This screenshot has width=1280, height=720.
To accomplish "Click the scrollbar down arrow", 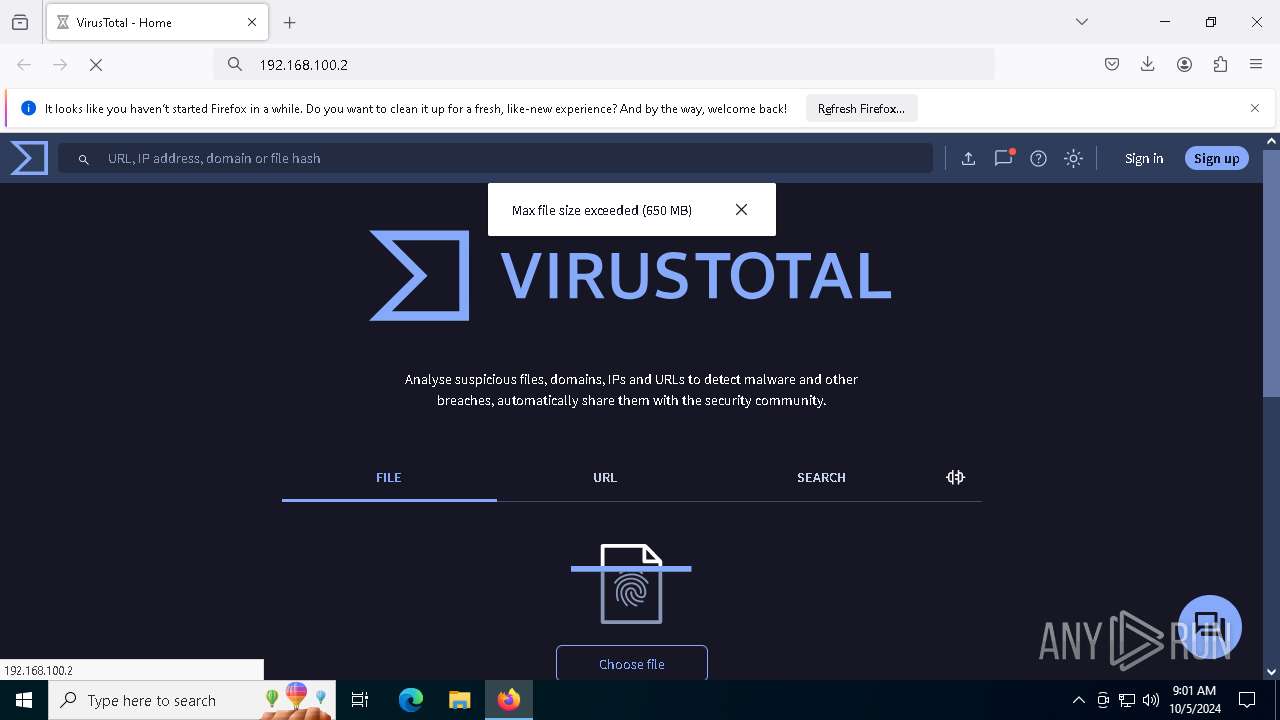I will (1271, 672).
